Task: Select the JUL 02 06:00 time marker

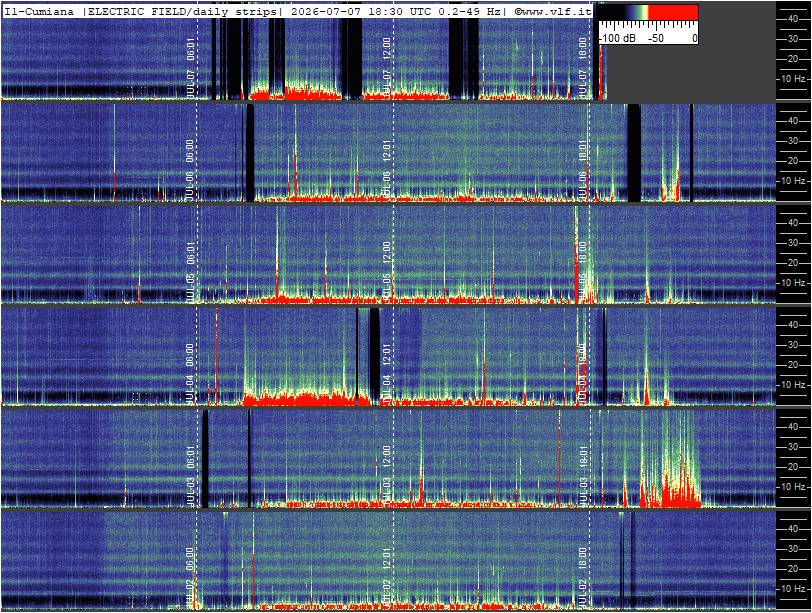Action: (190, 577)
